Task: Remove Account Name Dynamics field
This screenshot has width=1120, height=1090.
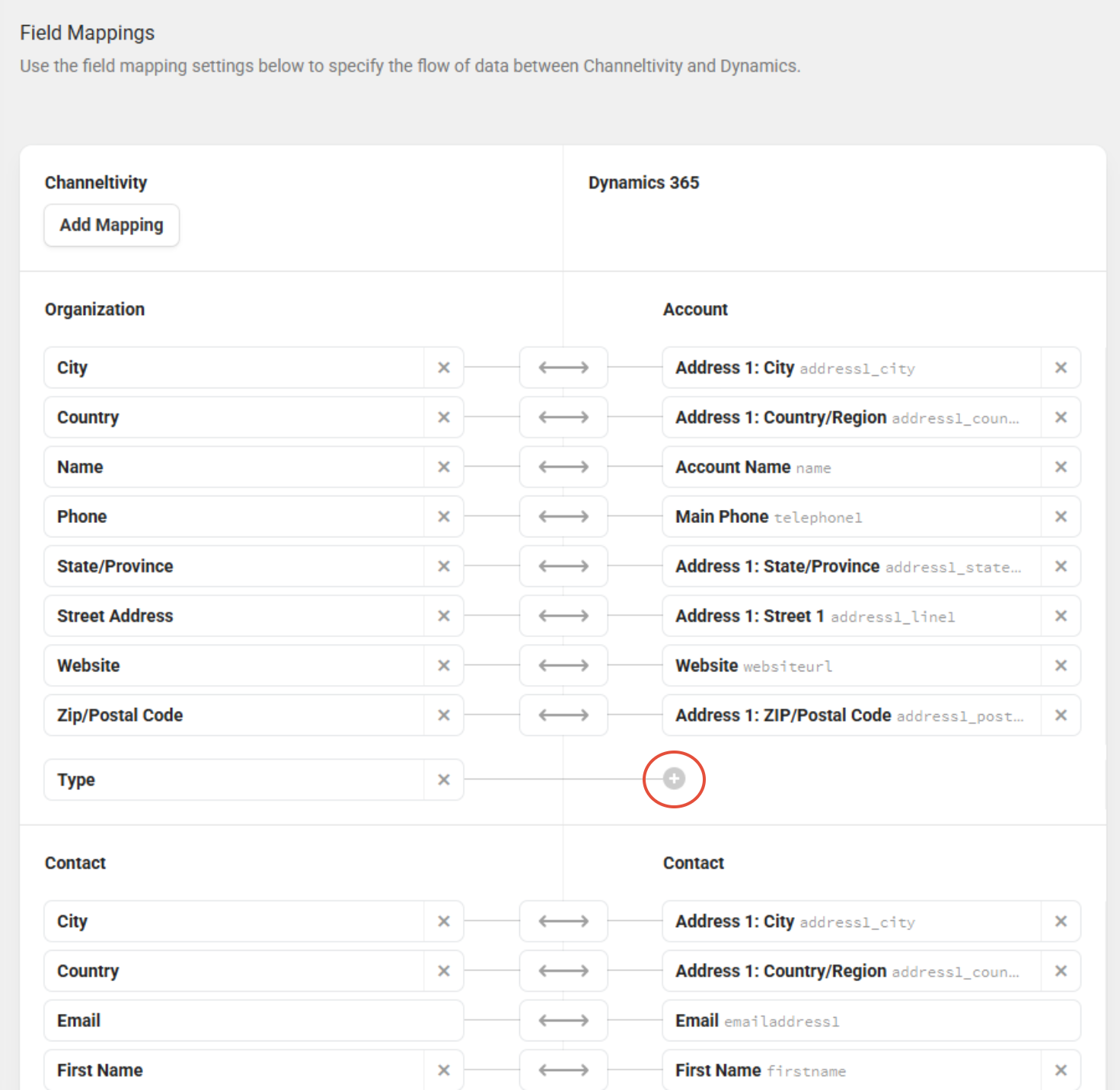Action: (1061, 467)
